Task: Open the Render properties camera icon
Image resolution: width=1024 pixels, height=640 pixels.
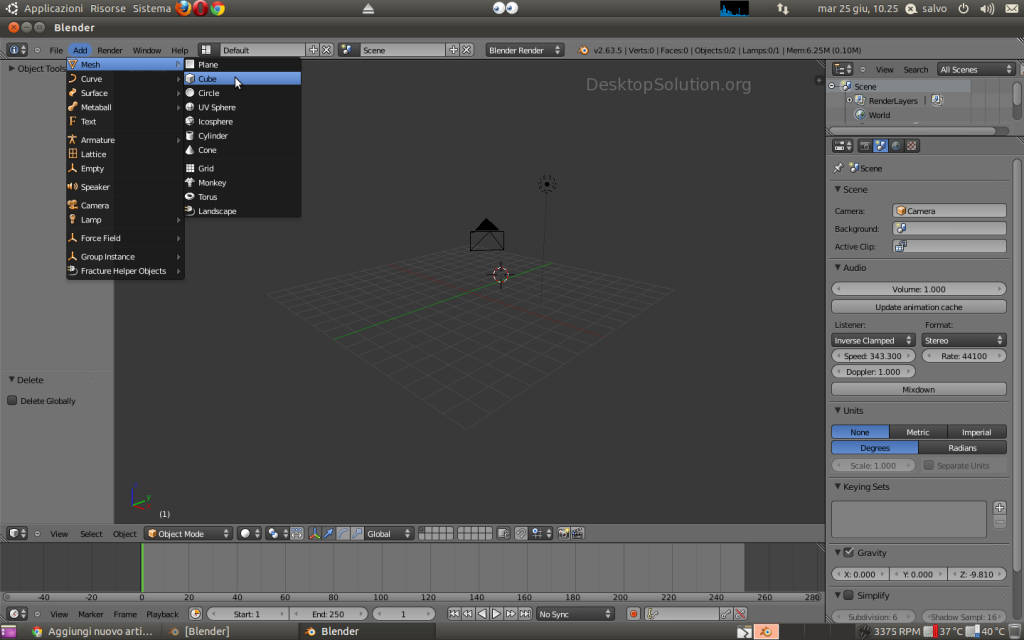Action: (866, 146)
